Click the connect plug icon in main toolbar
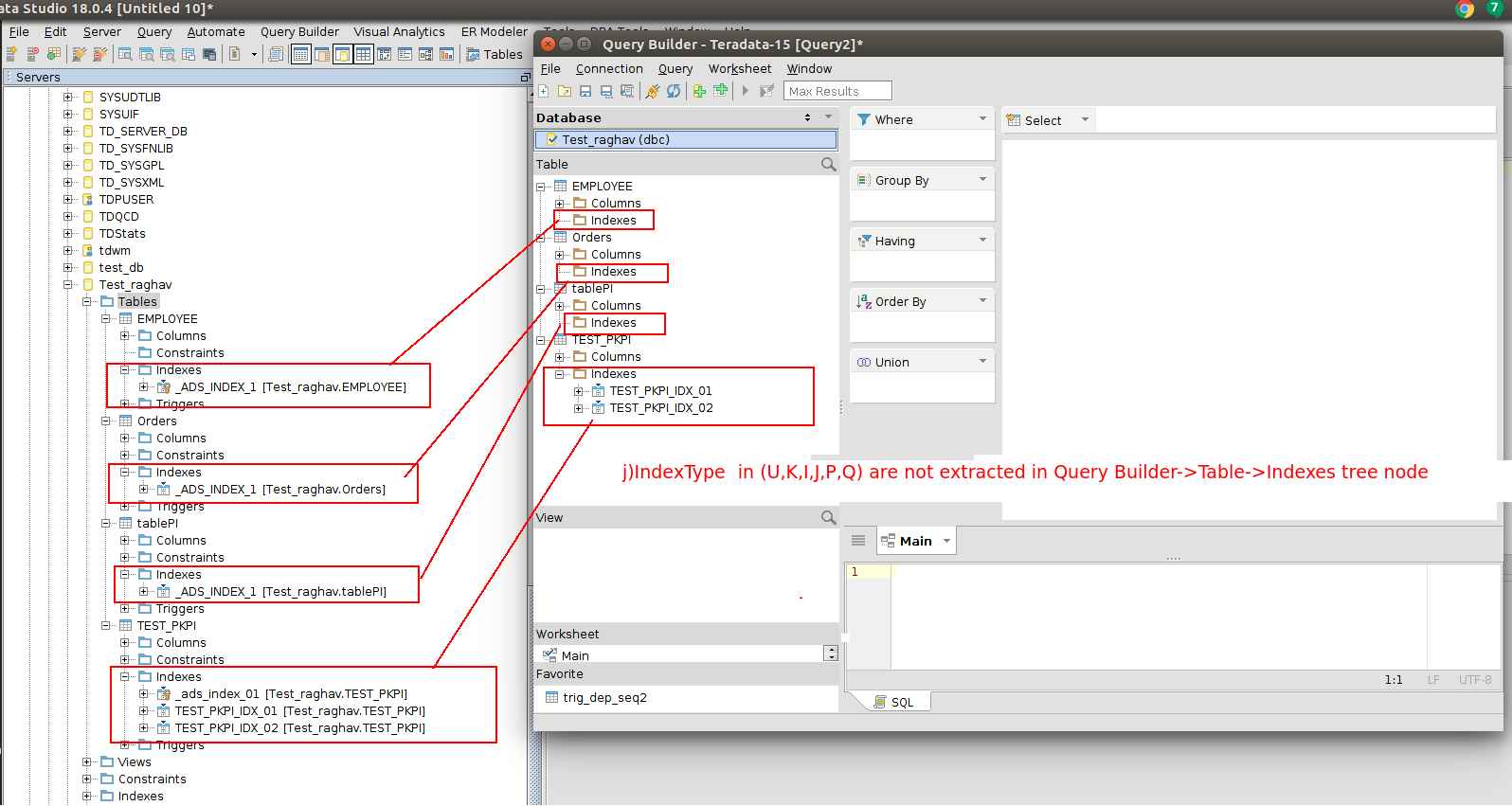The width and height of the screenshot is (1512, 806). point(80,54)
